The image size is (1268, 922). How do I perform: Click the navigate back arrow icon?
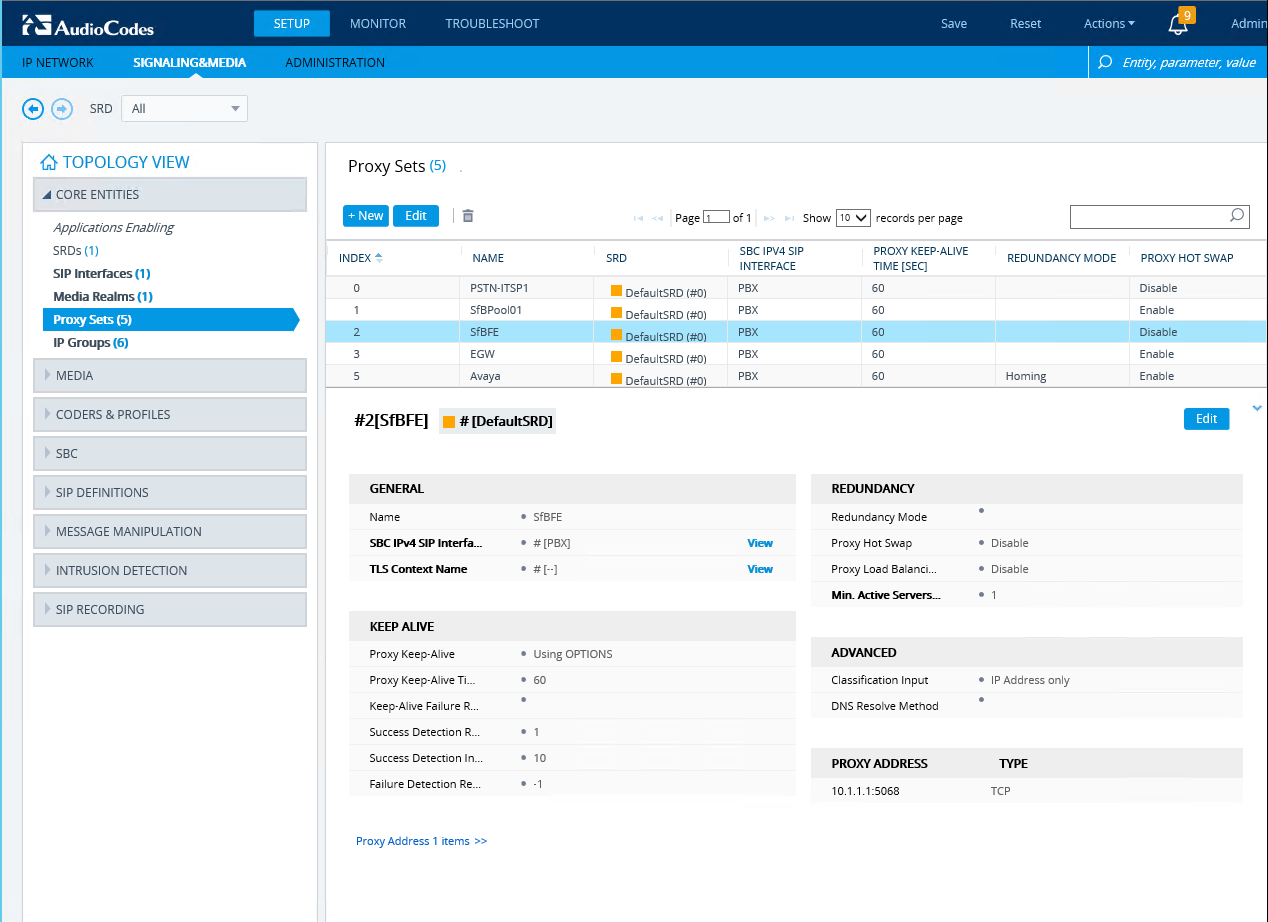click(33, 109)
